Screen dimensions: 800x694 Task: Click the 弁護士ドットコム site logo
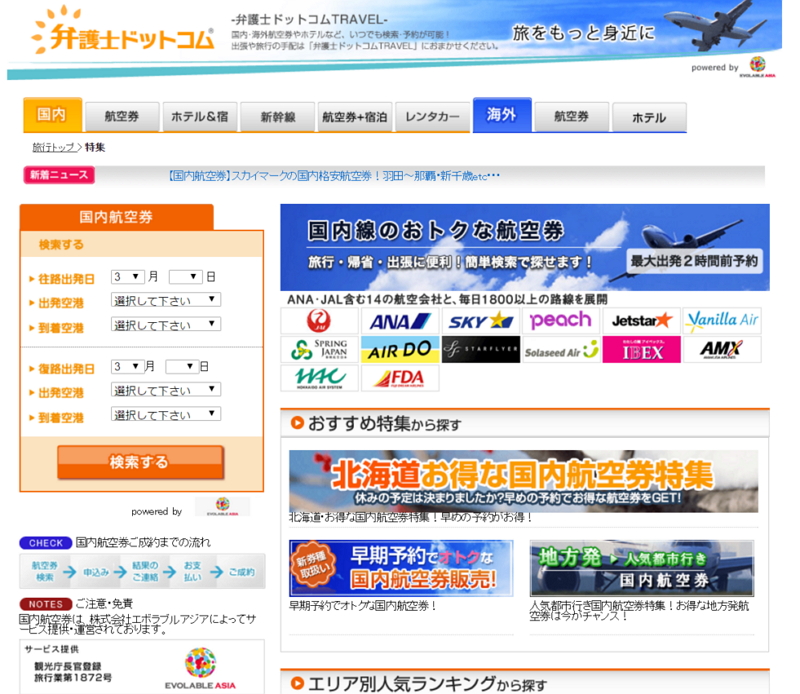(122, 32)
